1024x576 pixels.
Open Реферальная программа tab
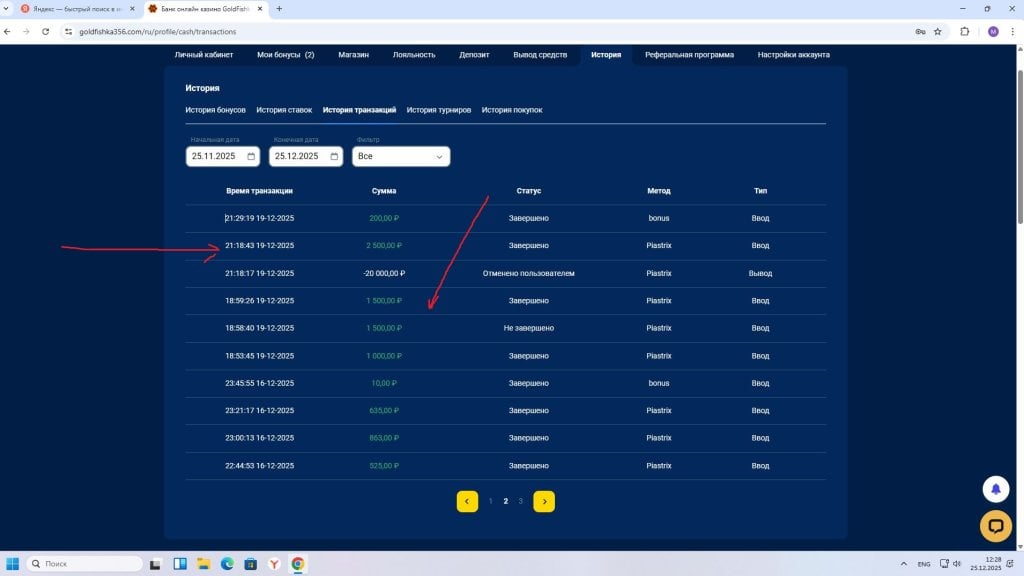(x=690, y=55)
